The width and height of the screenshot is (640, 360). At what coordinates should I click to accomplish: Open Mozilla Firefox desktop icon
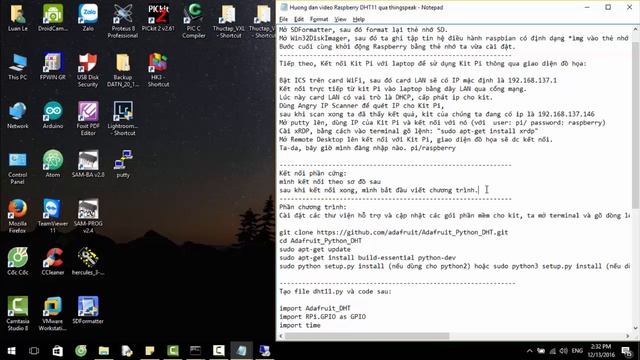click(x=18, y=217)
